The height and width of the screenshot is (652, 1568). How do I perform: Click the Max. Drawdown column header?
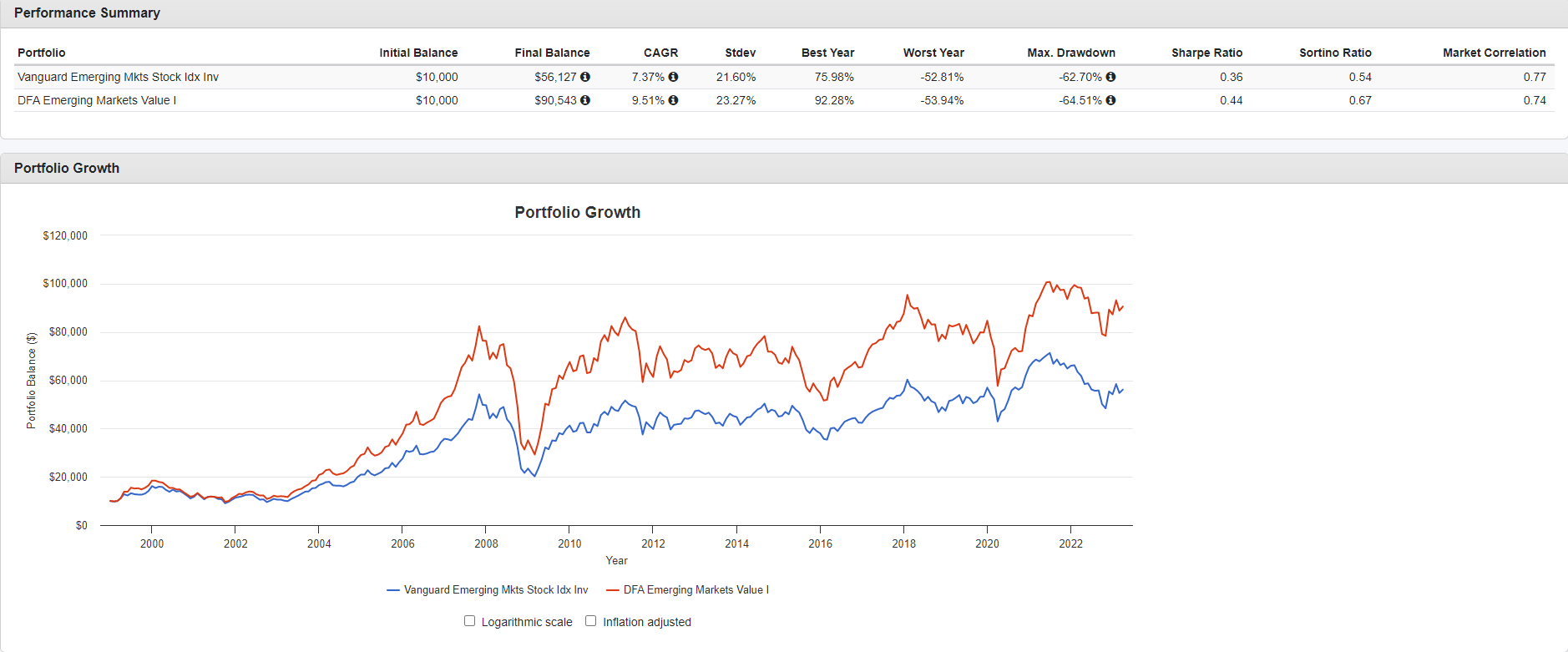point(1071,53)
